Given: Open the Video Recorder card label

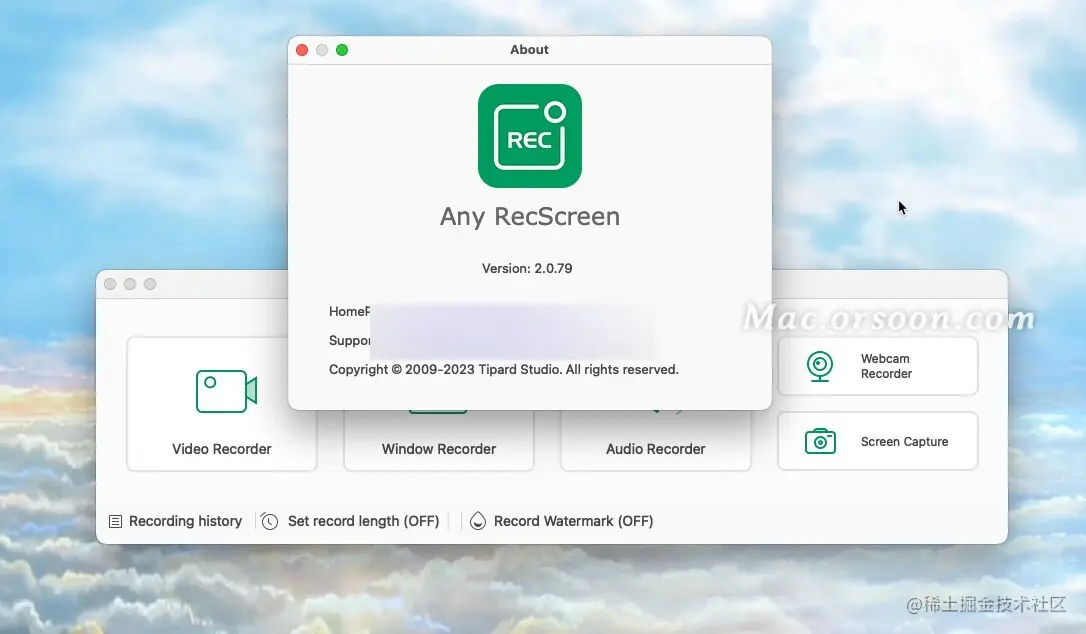Looking at the screenshot, I should click(222, 449).
